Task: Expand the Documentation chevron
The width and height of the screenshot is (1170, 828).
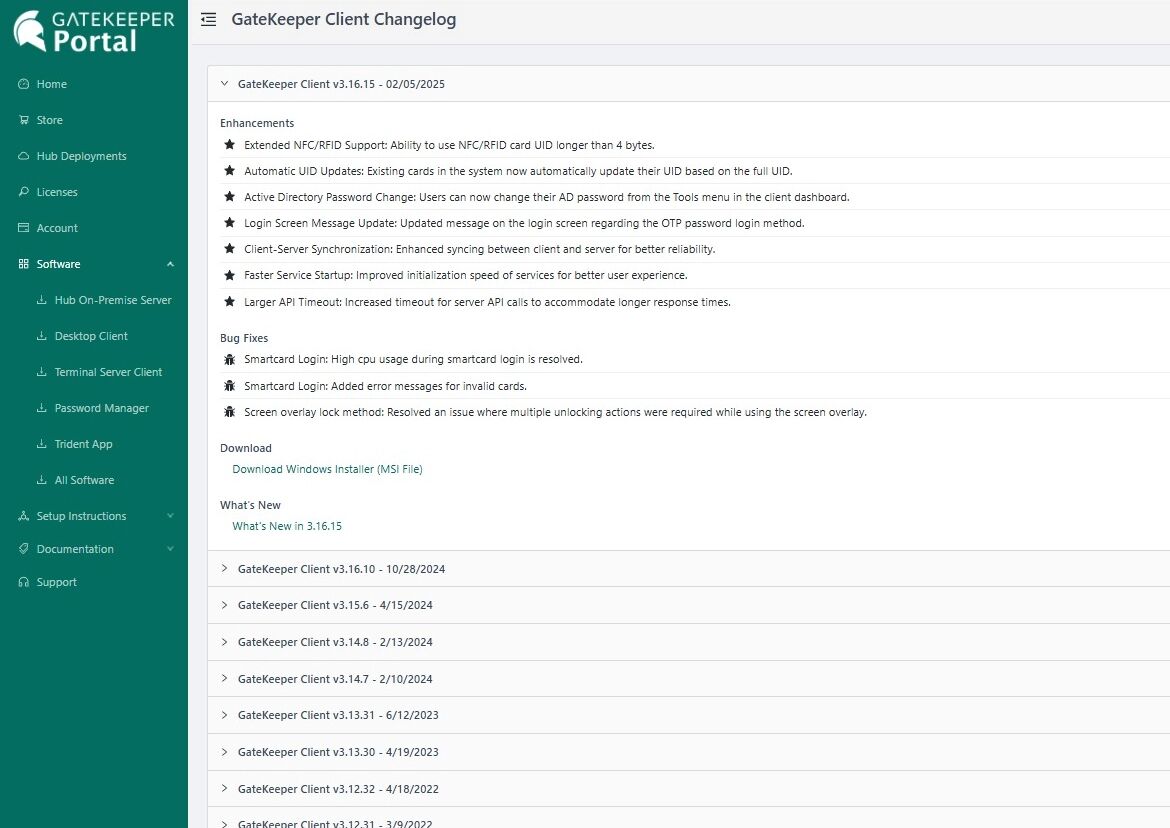Action: 170,548
